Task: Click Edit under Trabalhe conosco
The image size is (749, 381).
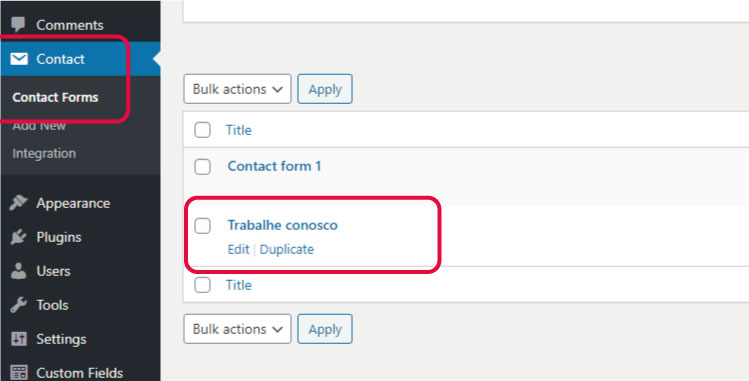Action: pyautogui.click(x=238, y=249)
